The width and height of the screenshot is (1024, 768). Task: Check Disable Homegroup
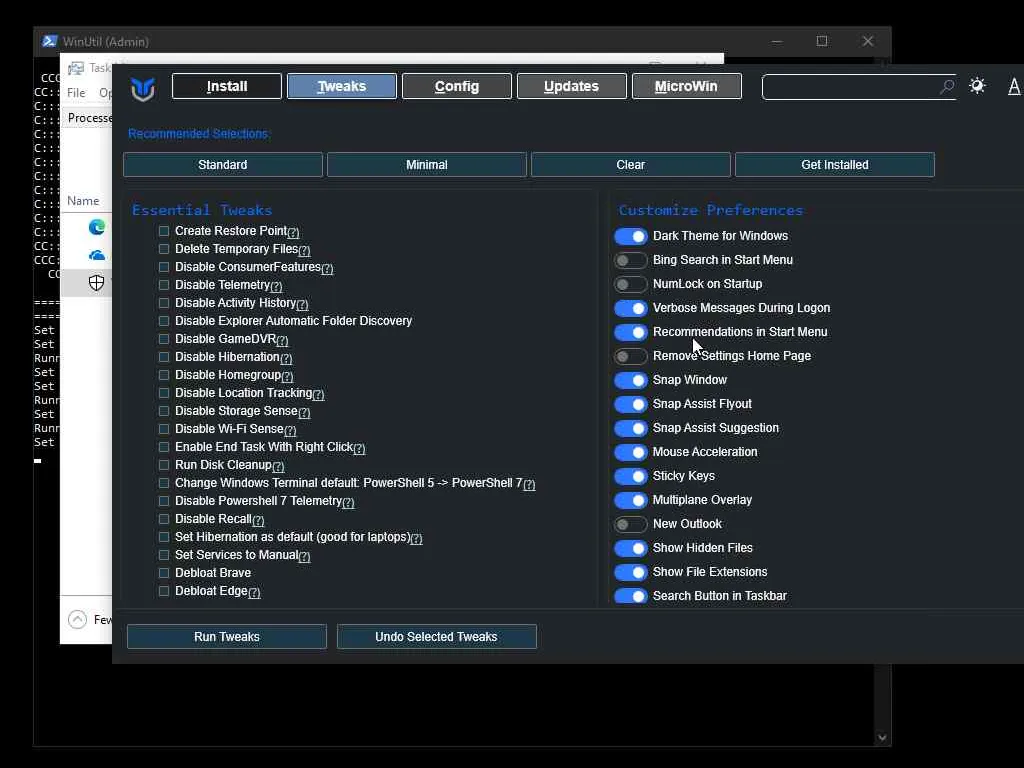click(164, 375)
